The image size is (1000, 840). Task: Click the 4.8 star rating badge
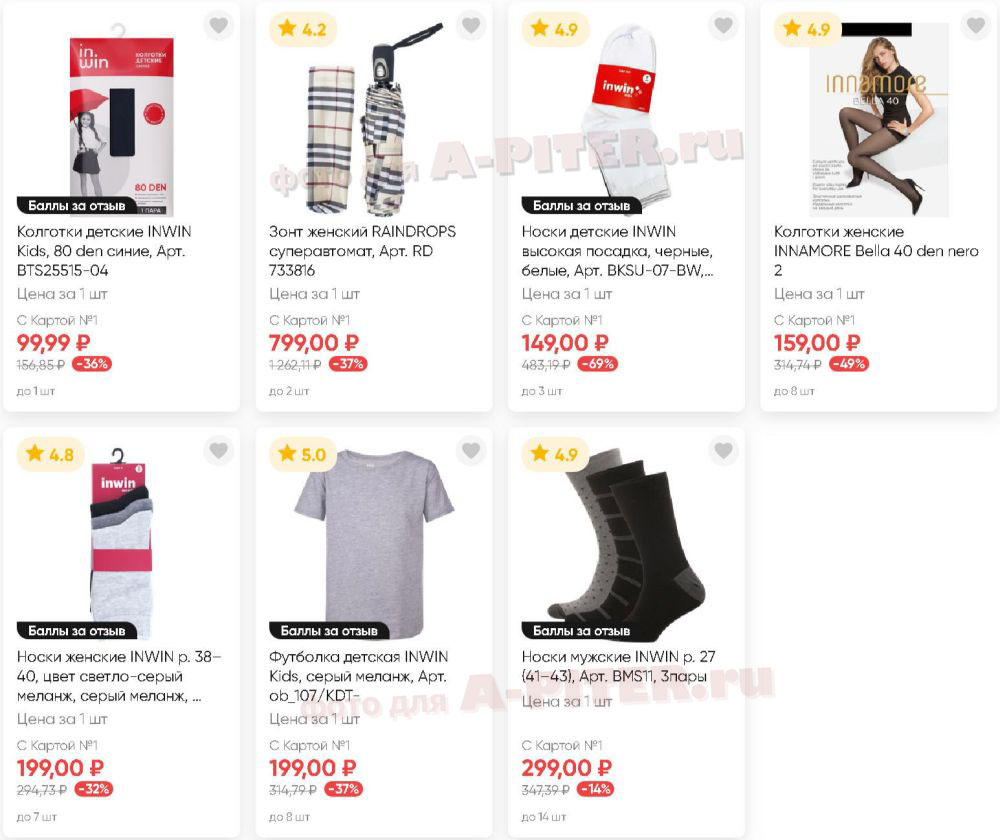tap(50, 455)
